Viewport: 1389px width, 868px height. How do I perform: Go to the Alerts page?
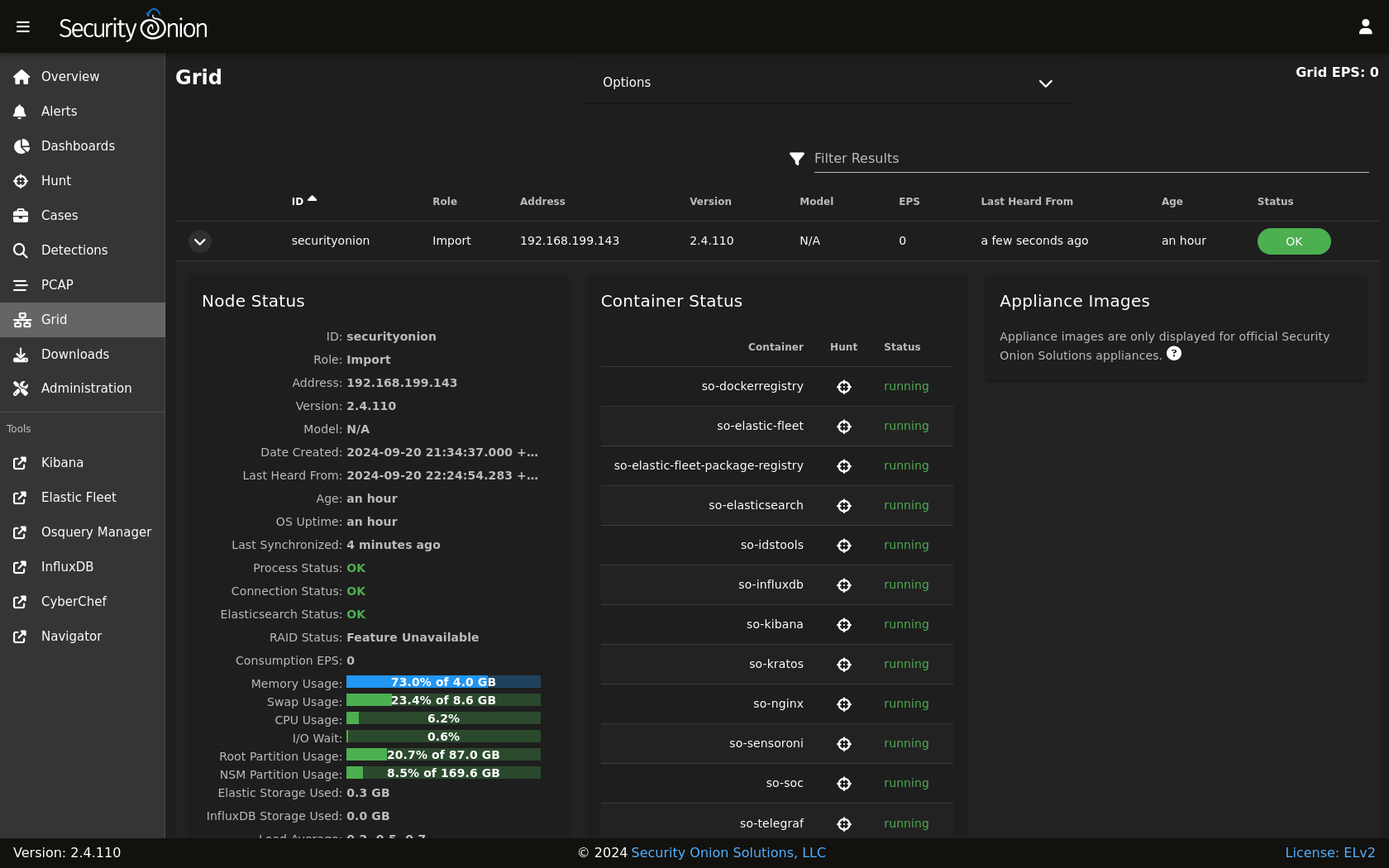click(x=83, y=112)
